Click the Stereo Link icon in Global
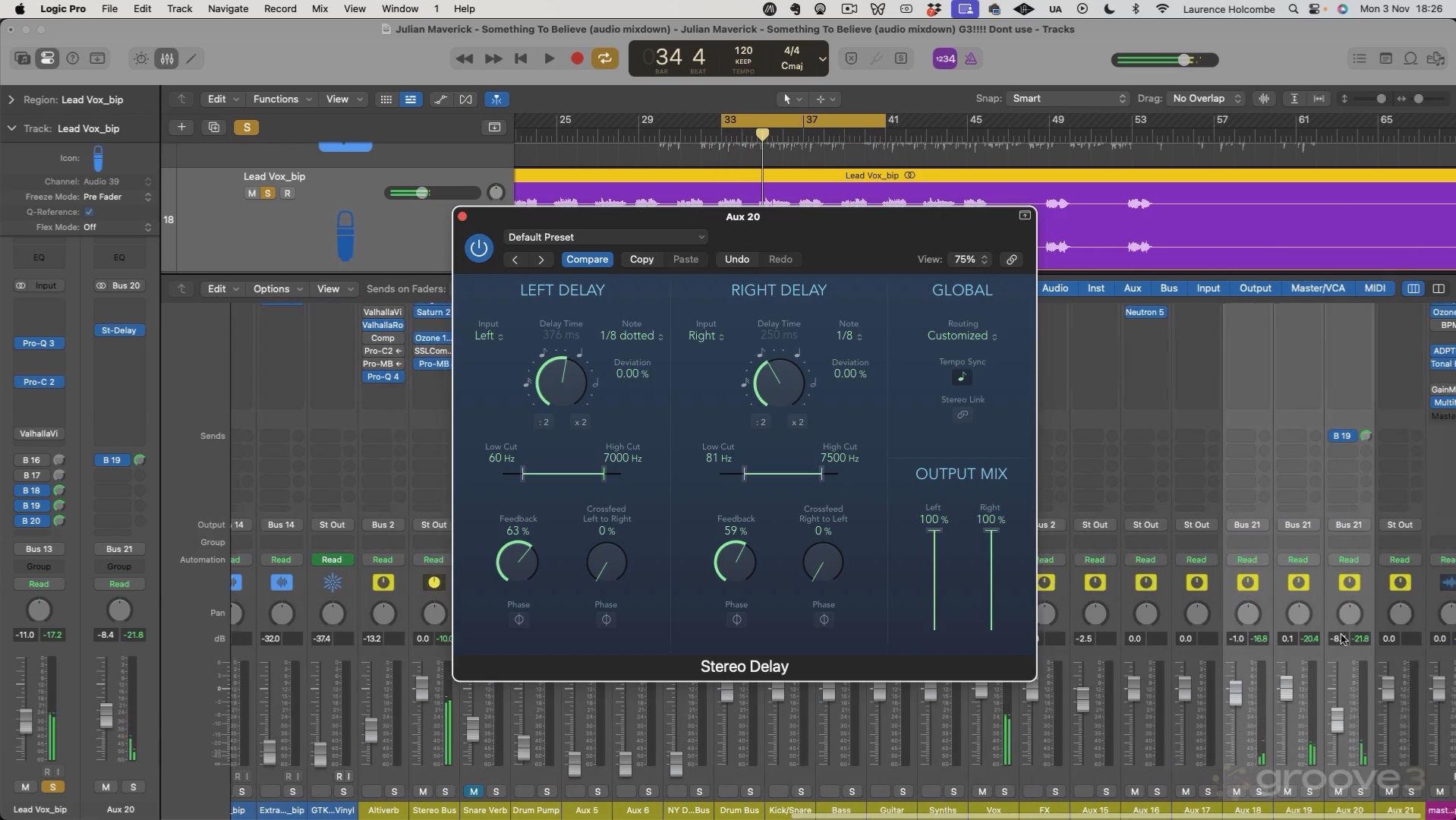This screenshot has height=820, width=1456. pyautogui.click(x=962, y=415)
